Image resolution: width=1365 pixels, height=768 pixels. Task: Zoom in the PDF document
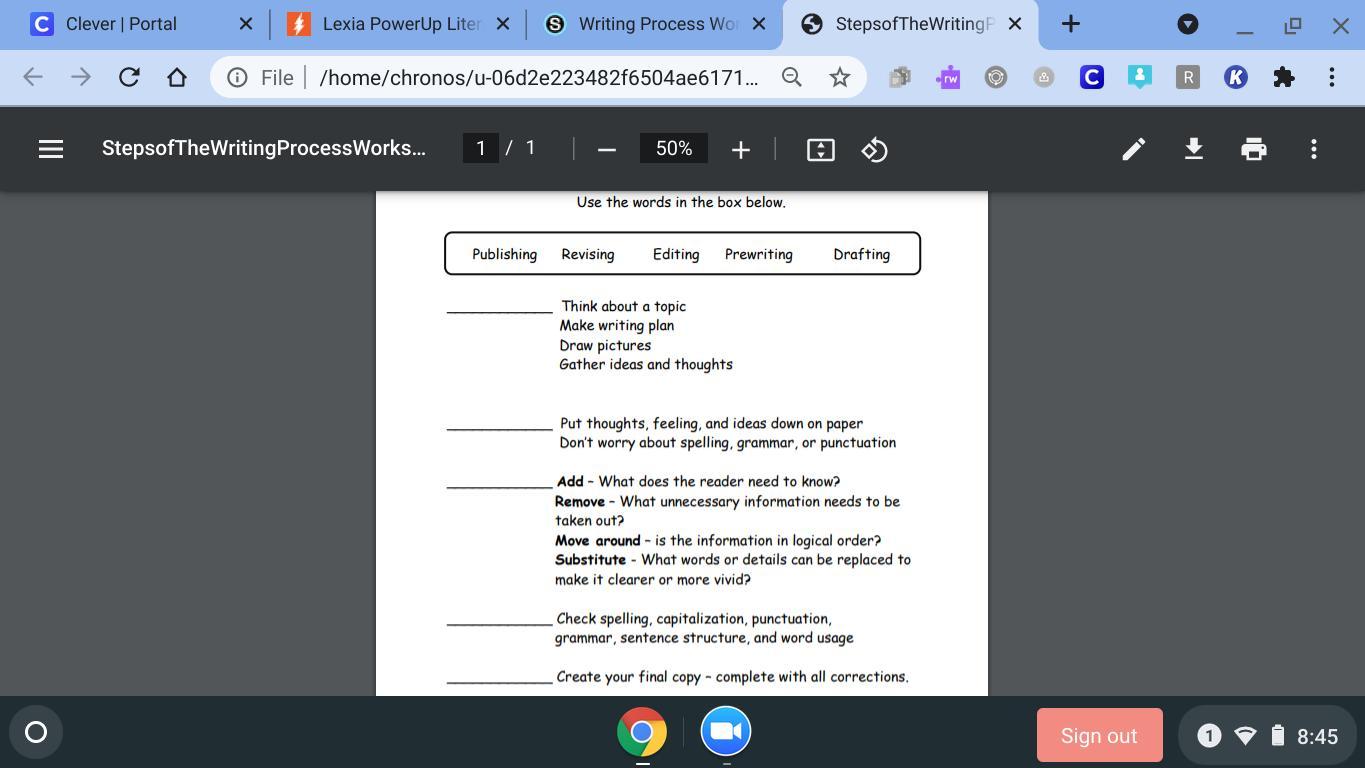pos(740,149)
